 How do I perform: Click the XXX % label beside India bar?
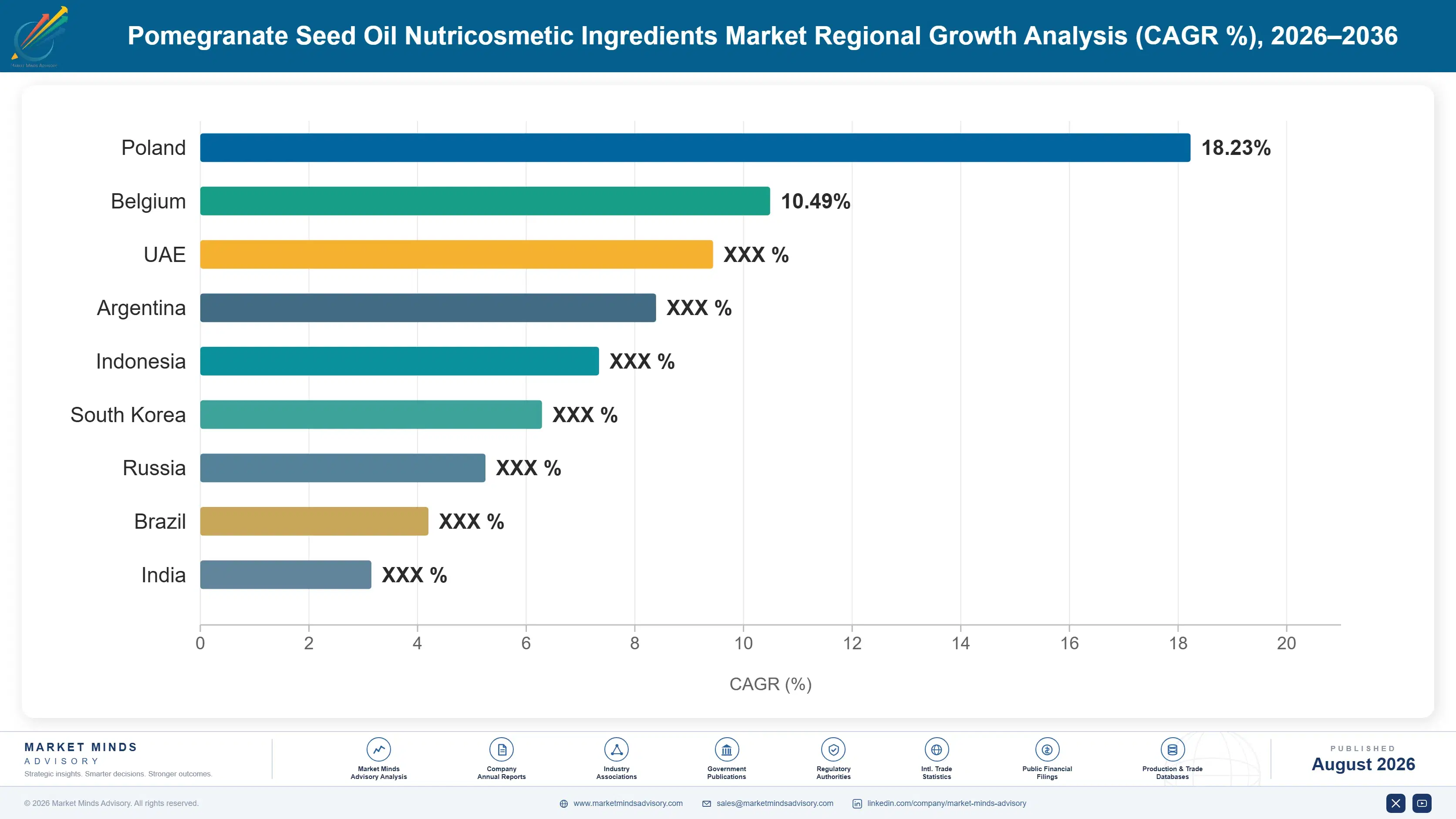coord(415,575)
